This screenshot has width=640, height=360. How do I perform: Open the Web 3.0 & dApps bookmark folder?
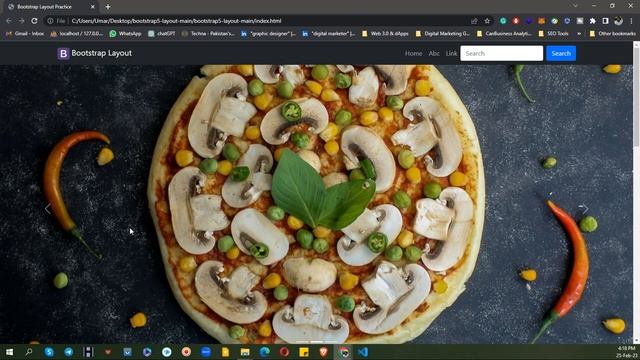tap(385, 33)
